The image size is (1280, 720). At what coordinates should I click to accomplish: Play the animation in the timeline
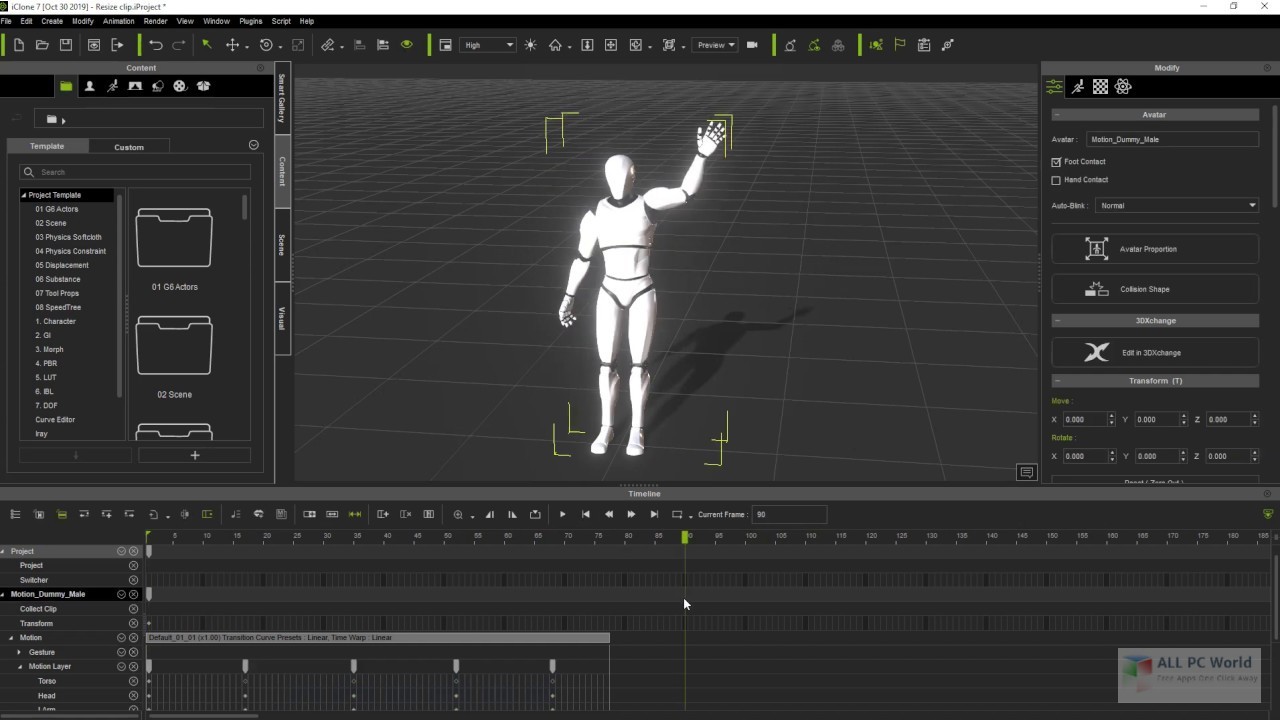[x=562, y=514]
